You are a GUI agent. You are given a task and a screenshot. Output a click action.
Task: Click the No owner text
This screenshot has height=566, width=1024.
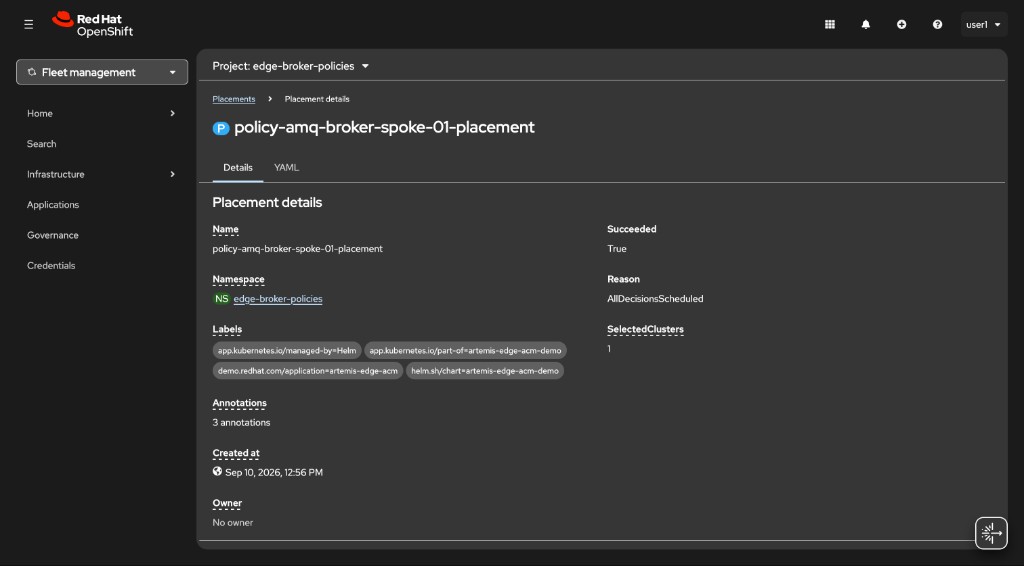coord(232,522)
